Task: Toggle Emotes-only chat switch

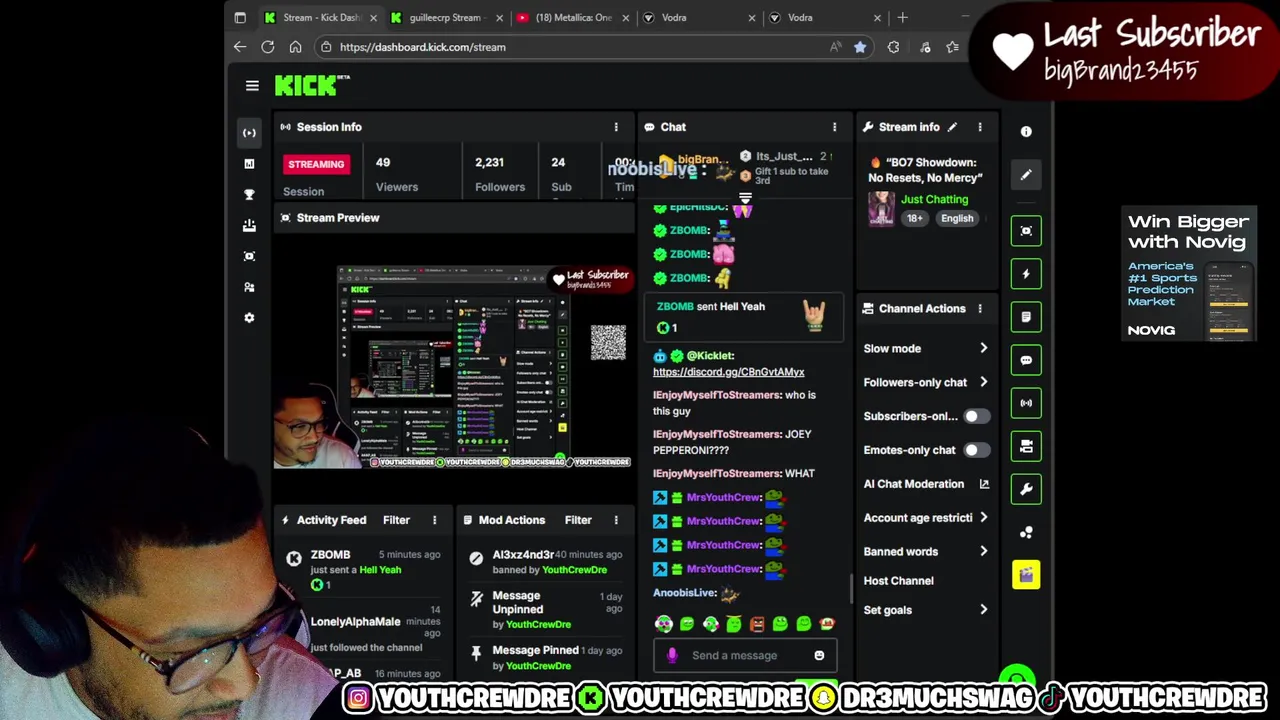Action: pos(976,450)
